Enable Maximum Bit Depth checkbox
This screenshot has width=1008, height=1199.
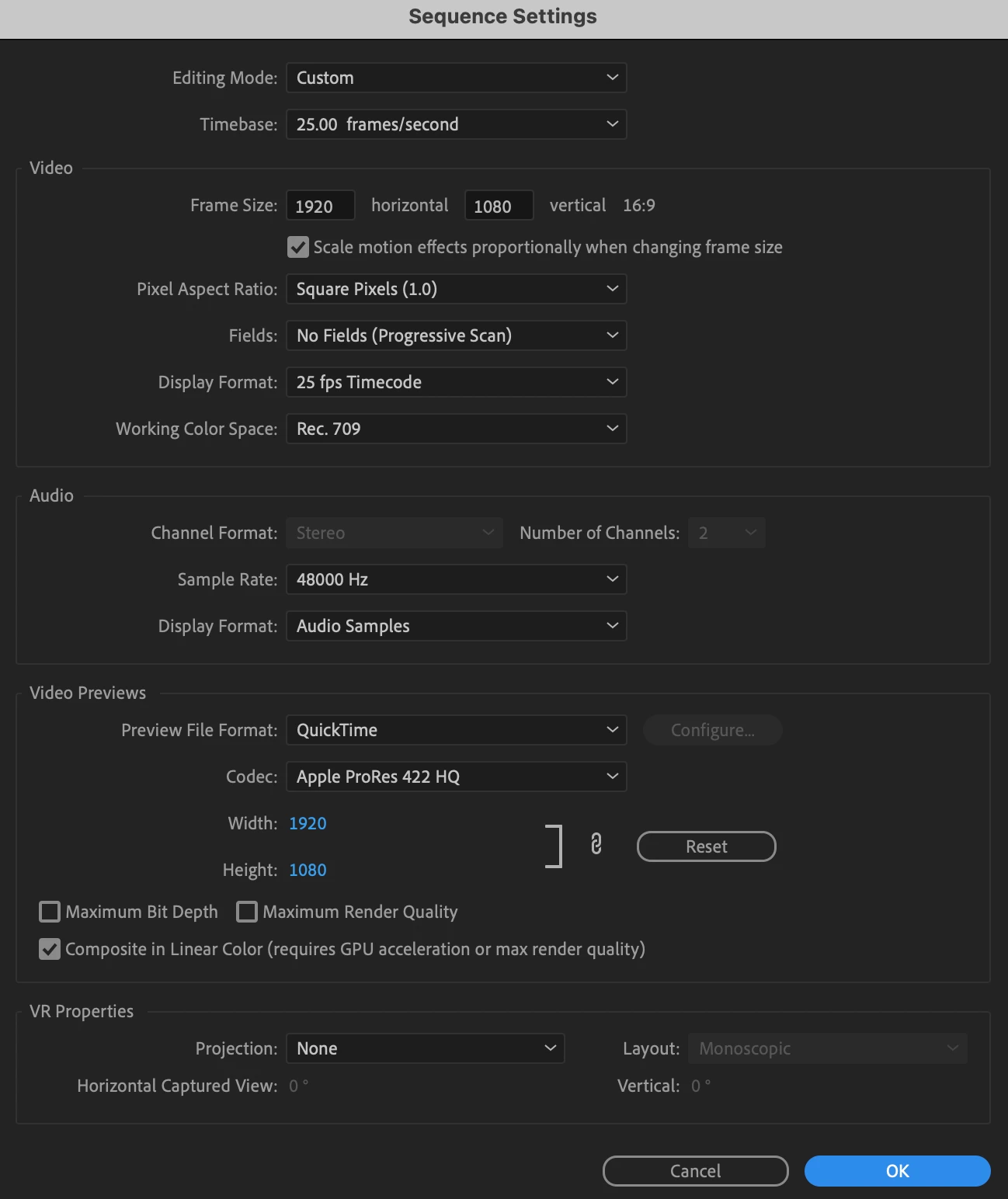[x=50, y=912]
